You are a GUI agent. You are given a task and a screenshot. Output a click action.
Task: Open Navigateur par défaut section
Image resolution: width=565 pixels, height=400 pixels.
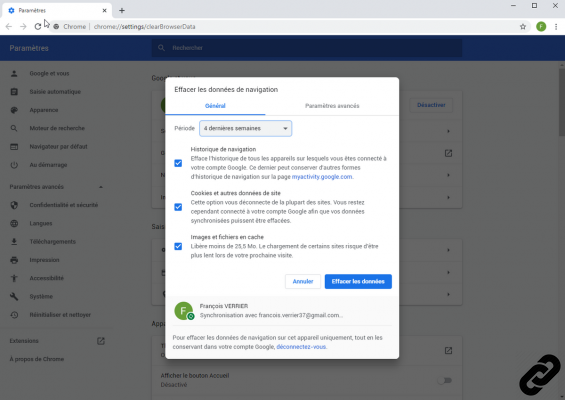pyautogui.click(x=58, y=147)
